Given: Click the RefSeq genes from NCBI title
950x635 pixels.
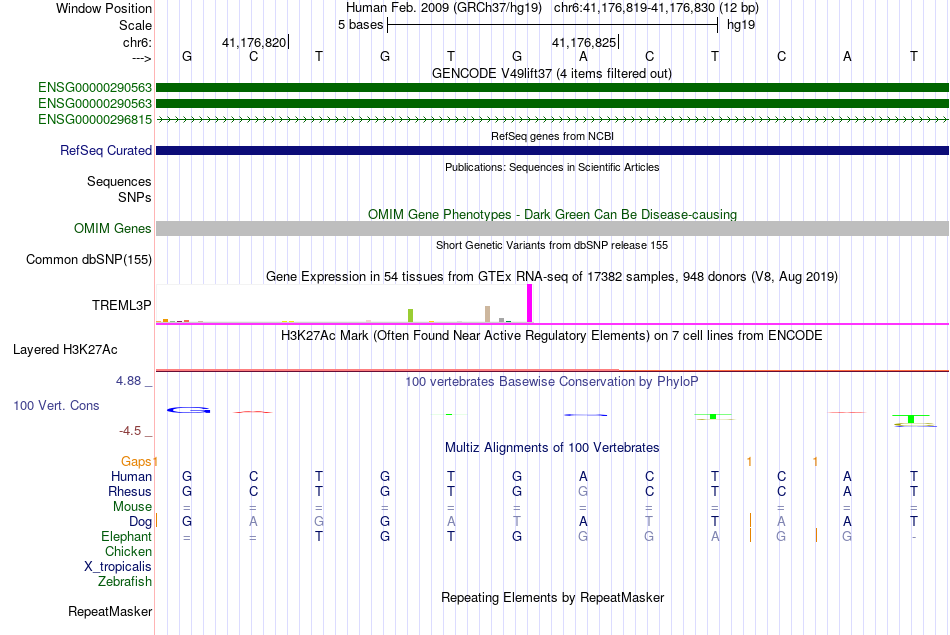Looking at the screenshot, I should point(552,136).
